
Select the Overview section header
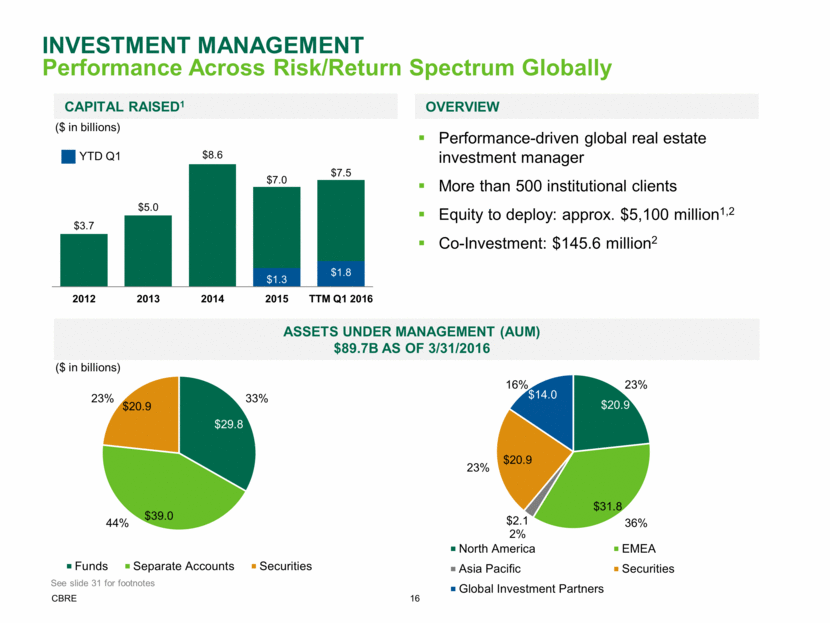463,106
